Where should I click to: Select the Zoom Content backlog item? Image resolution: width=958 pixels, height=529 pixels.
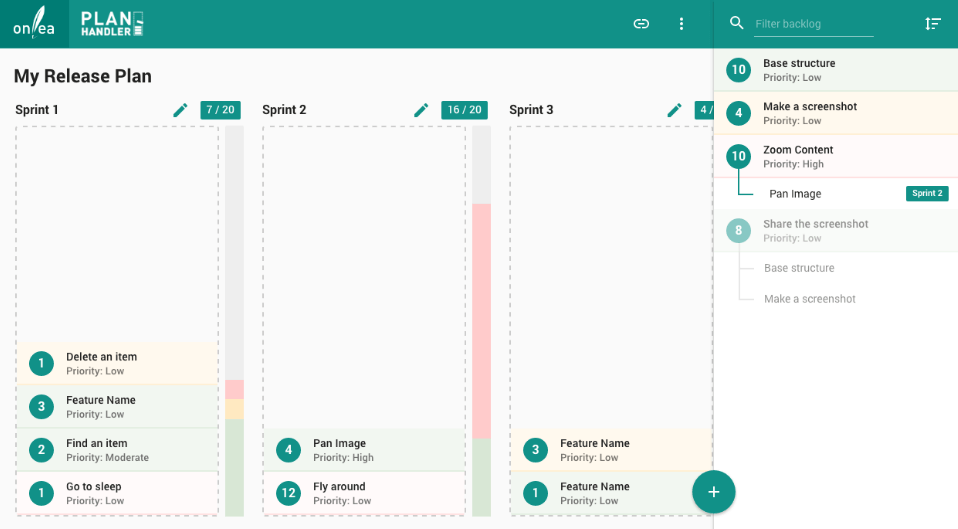[x=836, y=156]
